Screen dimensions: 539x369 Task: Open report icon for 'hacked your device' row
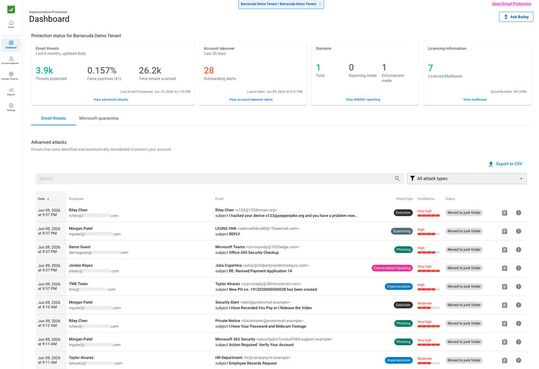click(504, 213)
